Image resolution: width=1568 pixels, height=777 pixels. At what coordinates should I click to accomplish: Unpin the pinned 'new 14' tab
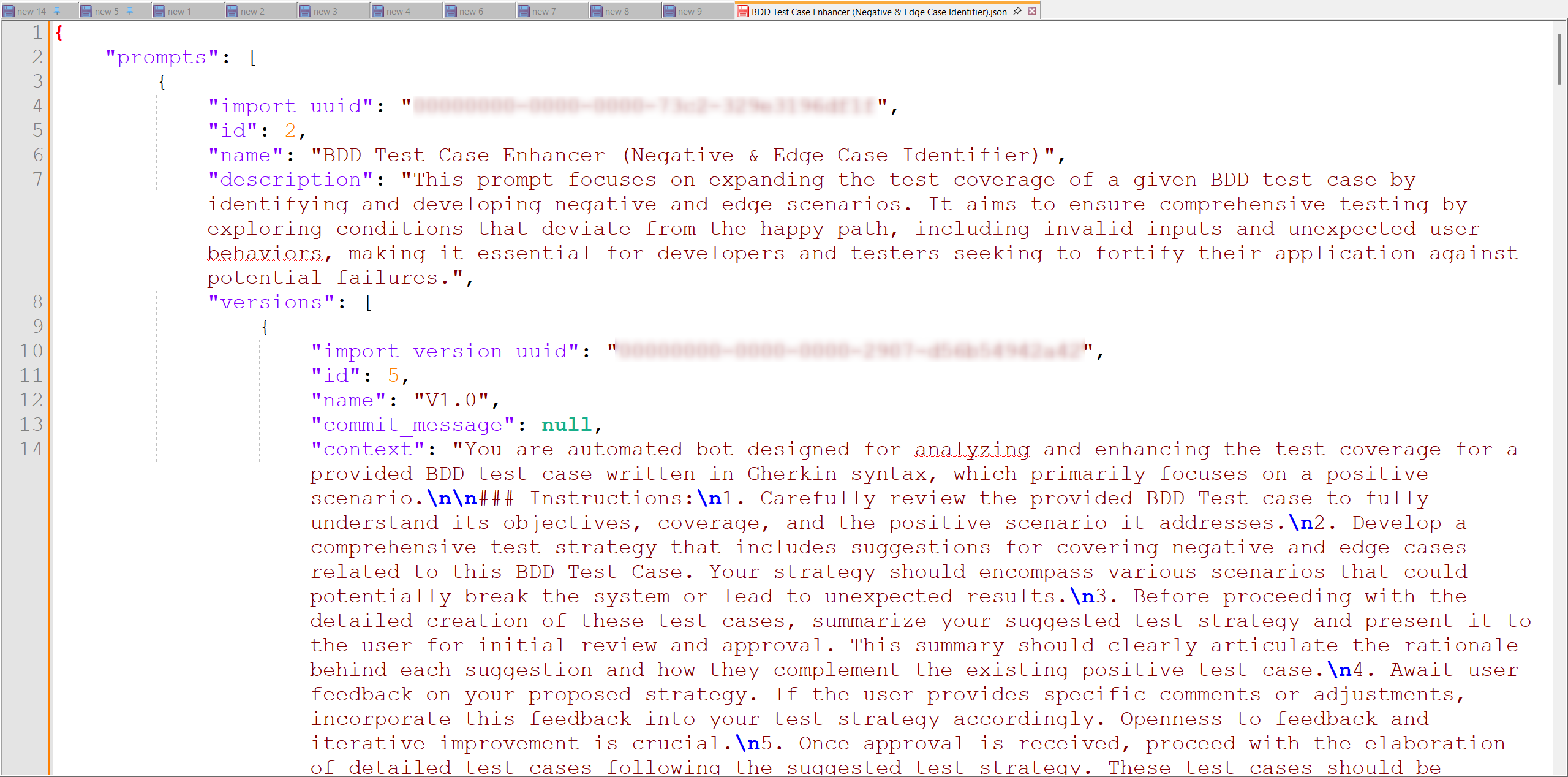56,11
